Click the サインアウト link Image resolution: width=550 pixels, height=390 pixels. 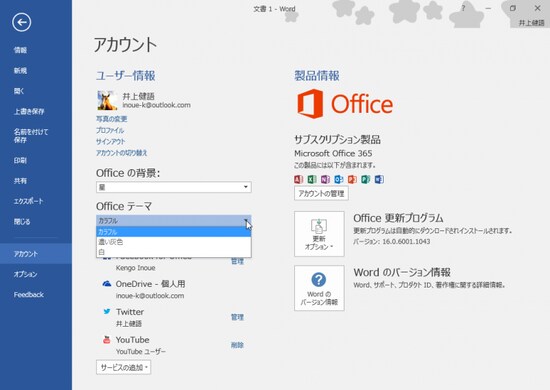point(110,141)
